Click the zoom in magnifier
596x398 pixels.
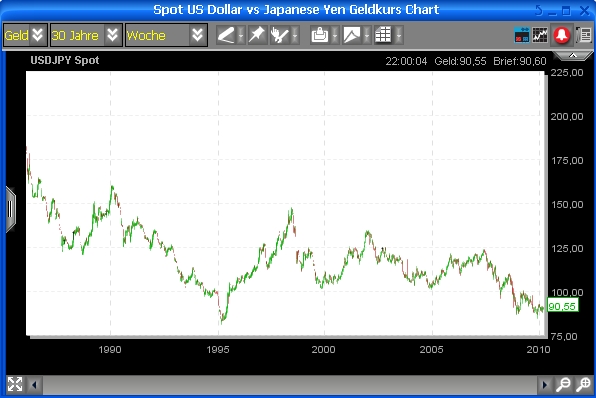click(x=583, y=384)
